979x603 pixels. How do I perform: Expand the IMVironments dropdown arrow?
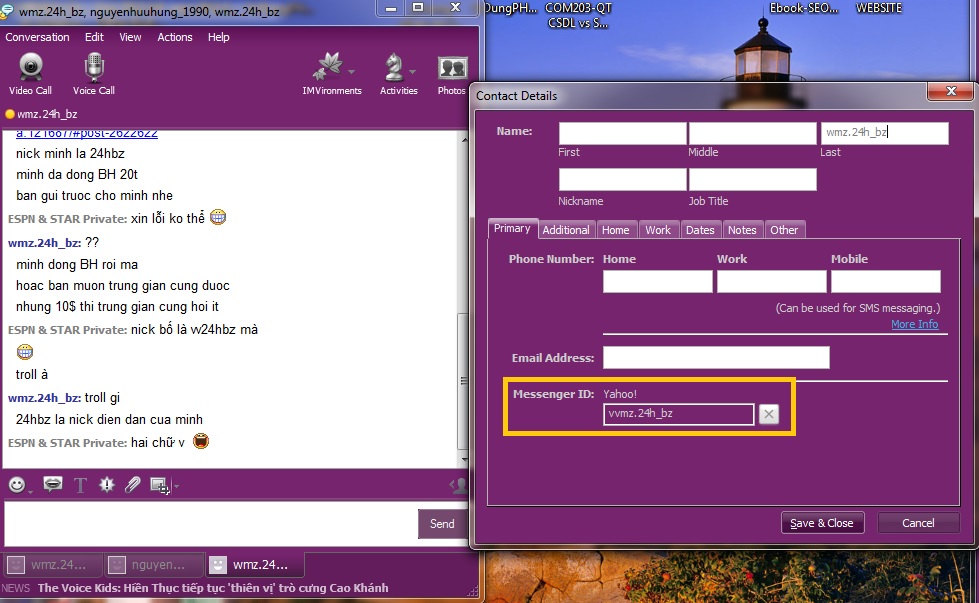click(352, 72)
